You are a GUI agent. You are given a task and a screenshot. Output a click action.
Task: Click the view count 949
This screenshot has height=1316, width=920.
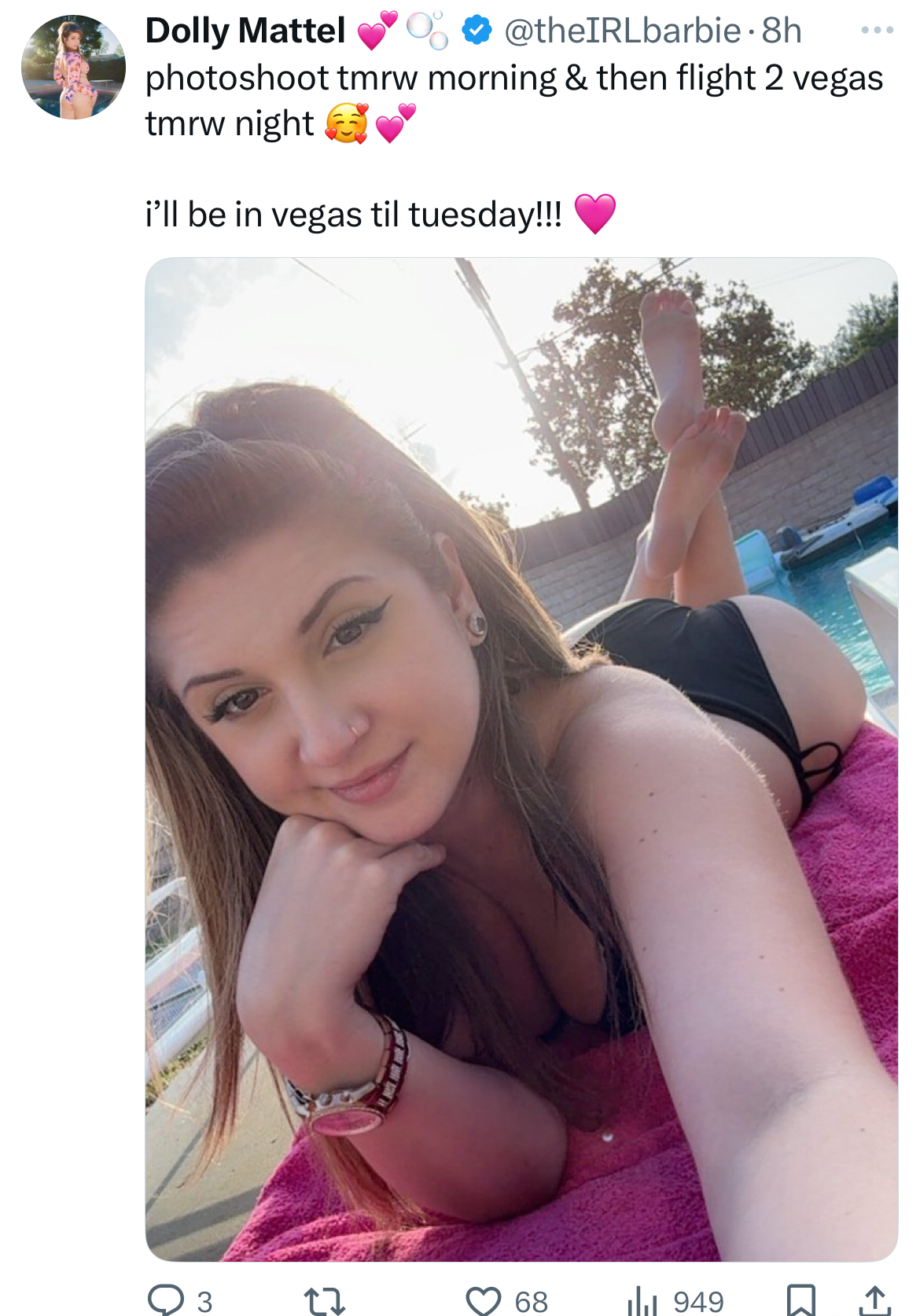pos(698,1302)
